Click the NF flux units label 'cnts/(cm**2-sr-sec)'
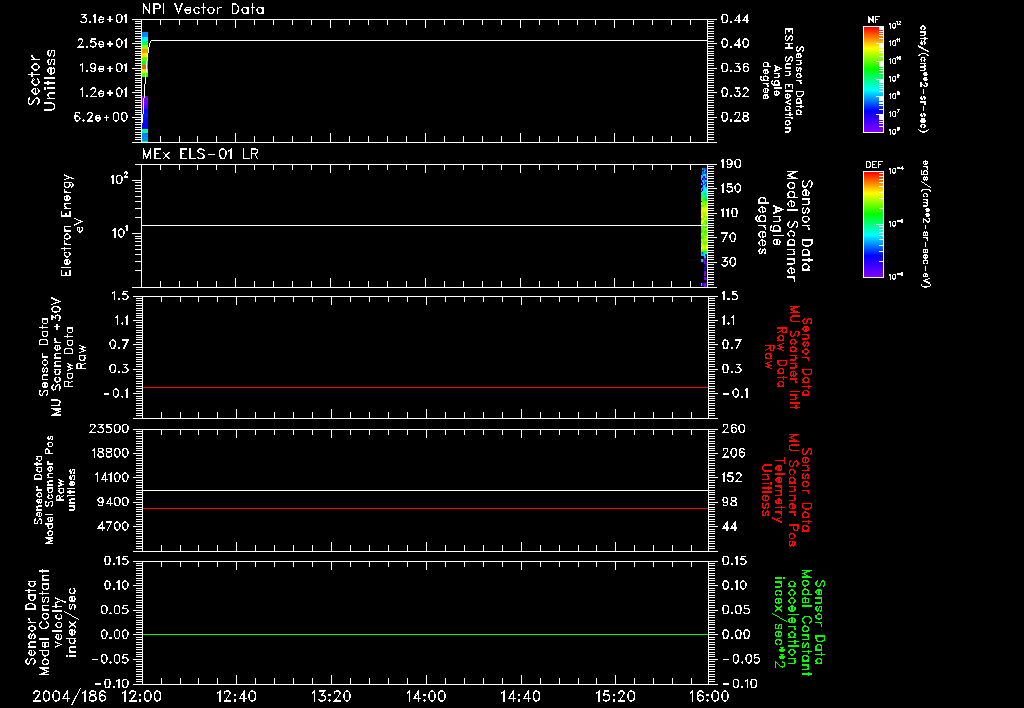Image resolution: width=1024 pixels, height=708 pixels. pos(923,78)
